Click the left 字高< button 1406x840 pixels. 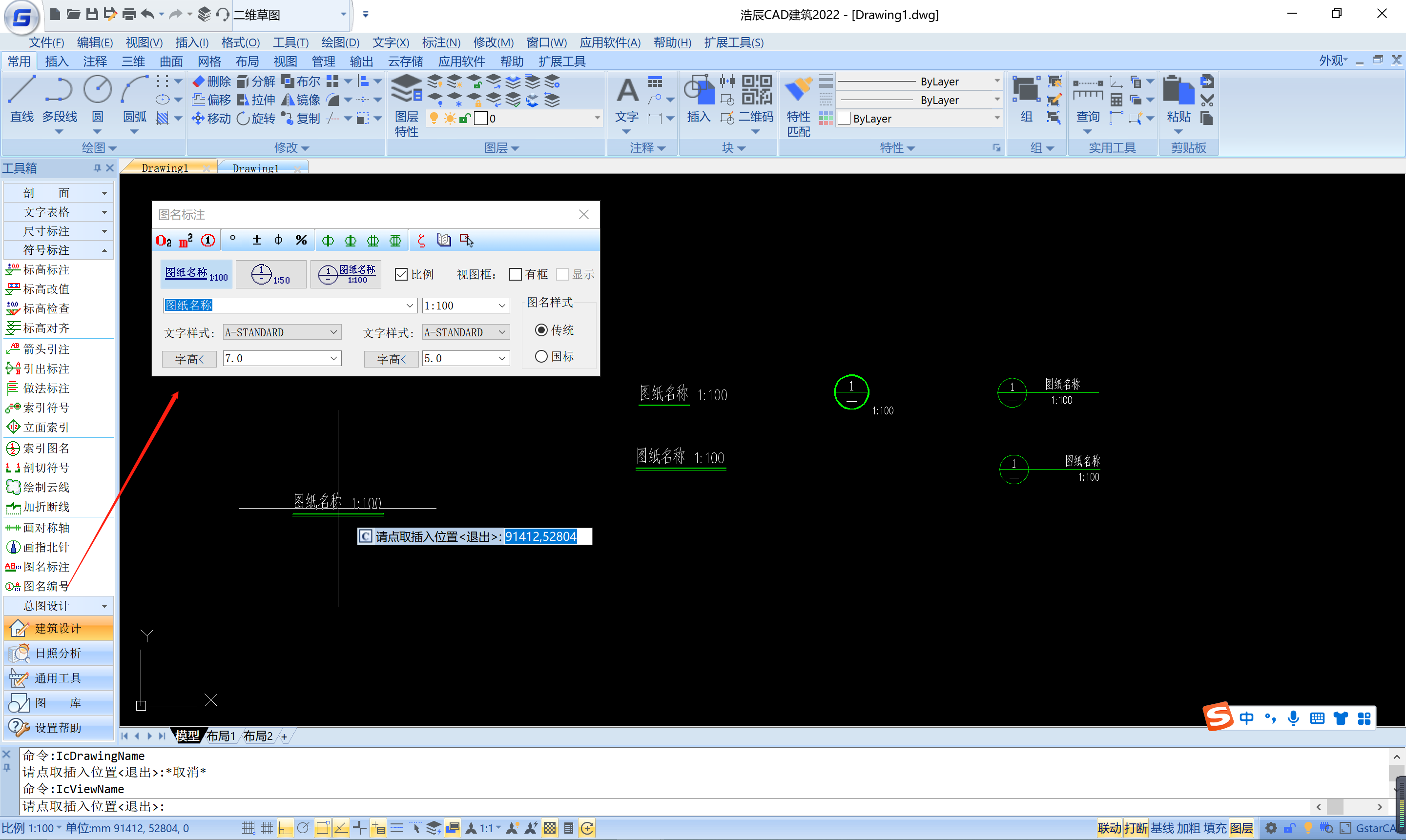click(189, 359)
